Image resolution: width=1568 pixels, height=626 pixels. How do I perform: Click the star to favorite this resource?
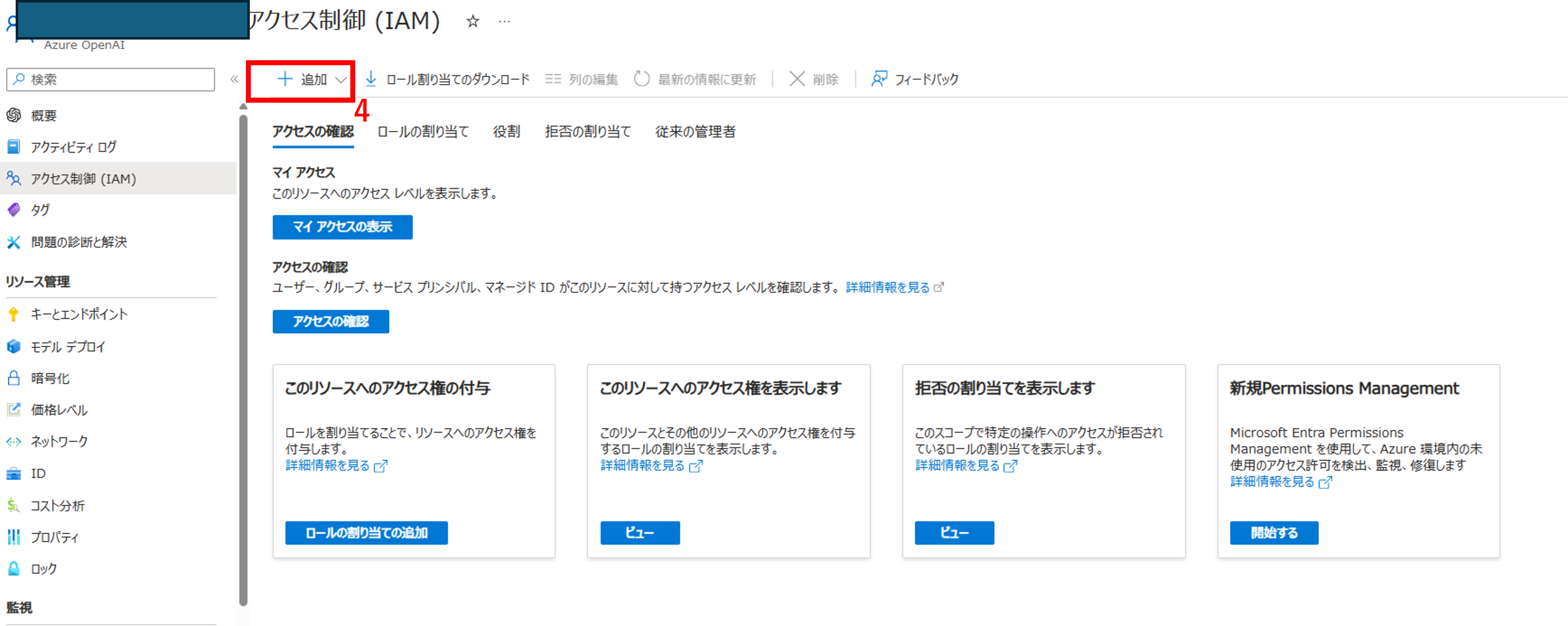(472, 21)
